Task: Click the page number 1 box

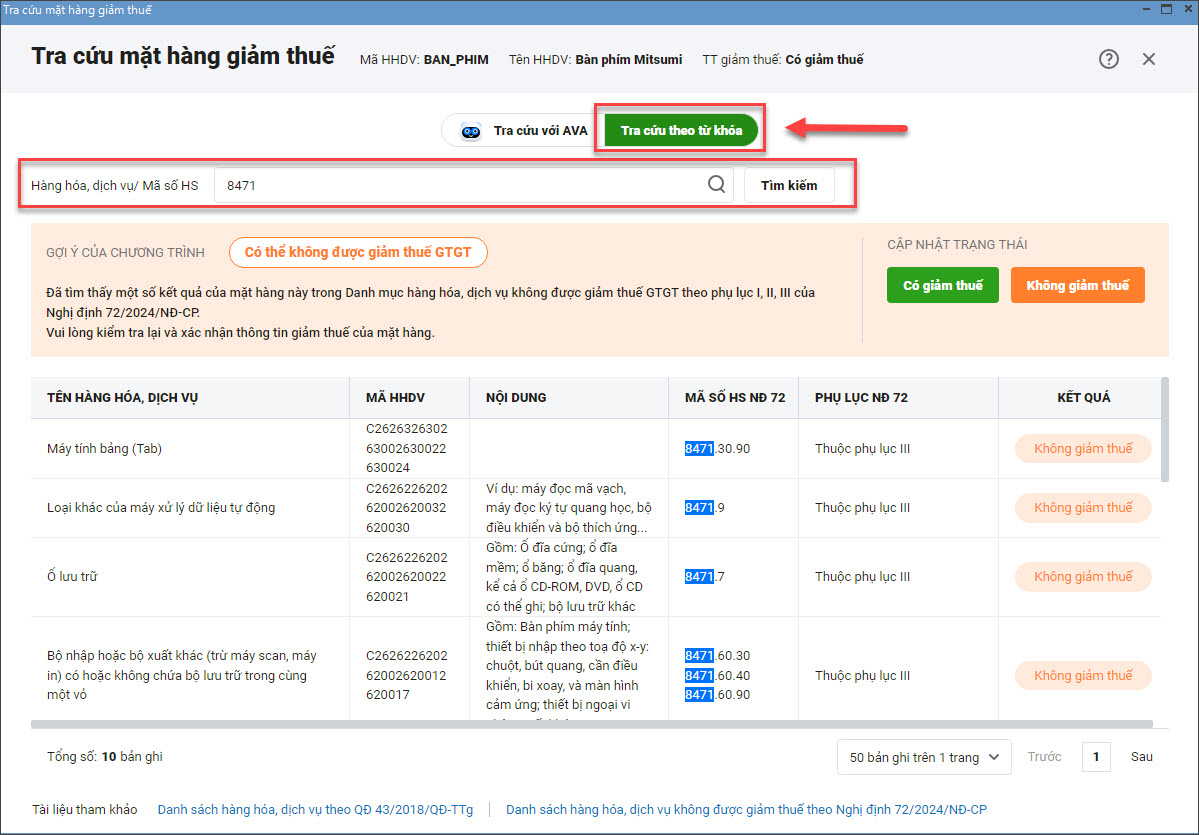Action: pyautogui.click(x=1096, y=757)
